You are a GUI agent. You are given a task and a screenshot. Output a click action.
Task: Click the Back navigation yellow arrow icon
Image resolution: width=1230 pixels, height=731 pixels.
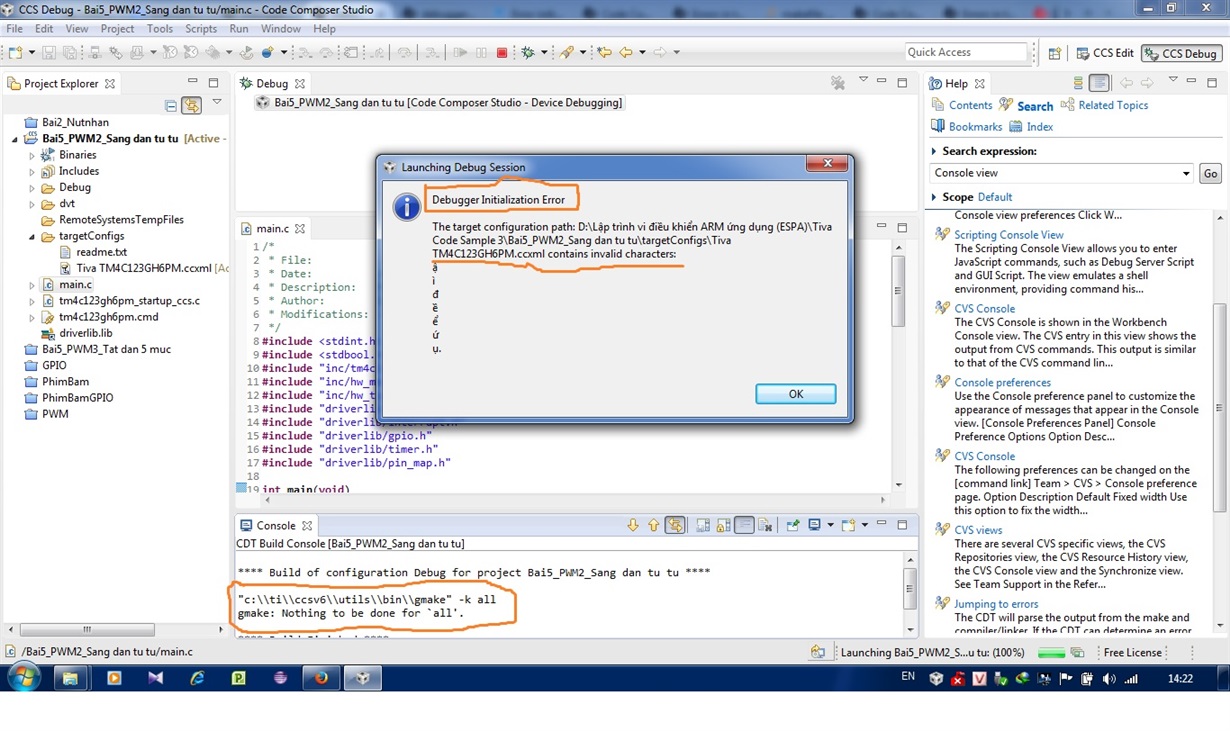(626, 52)
